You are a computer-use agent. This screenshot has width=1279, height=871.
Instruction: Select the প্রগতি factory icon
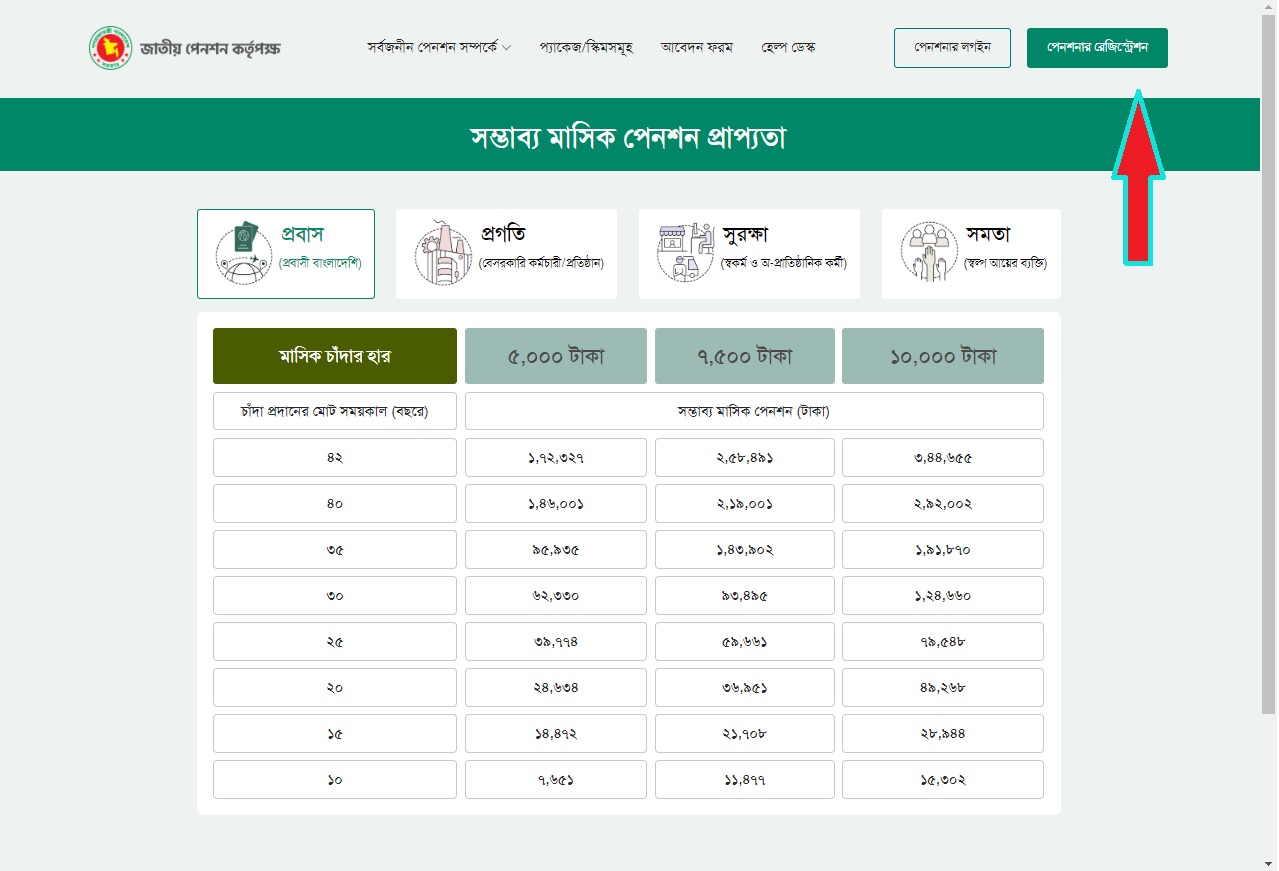[x=443, y=253]
